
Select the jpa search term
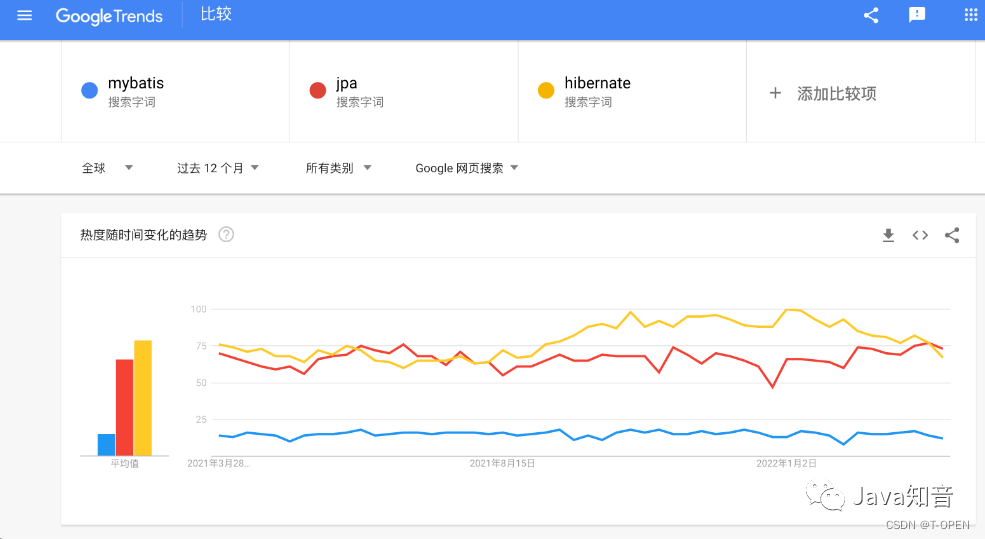[x=346, y=83]
